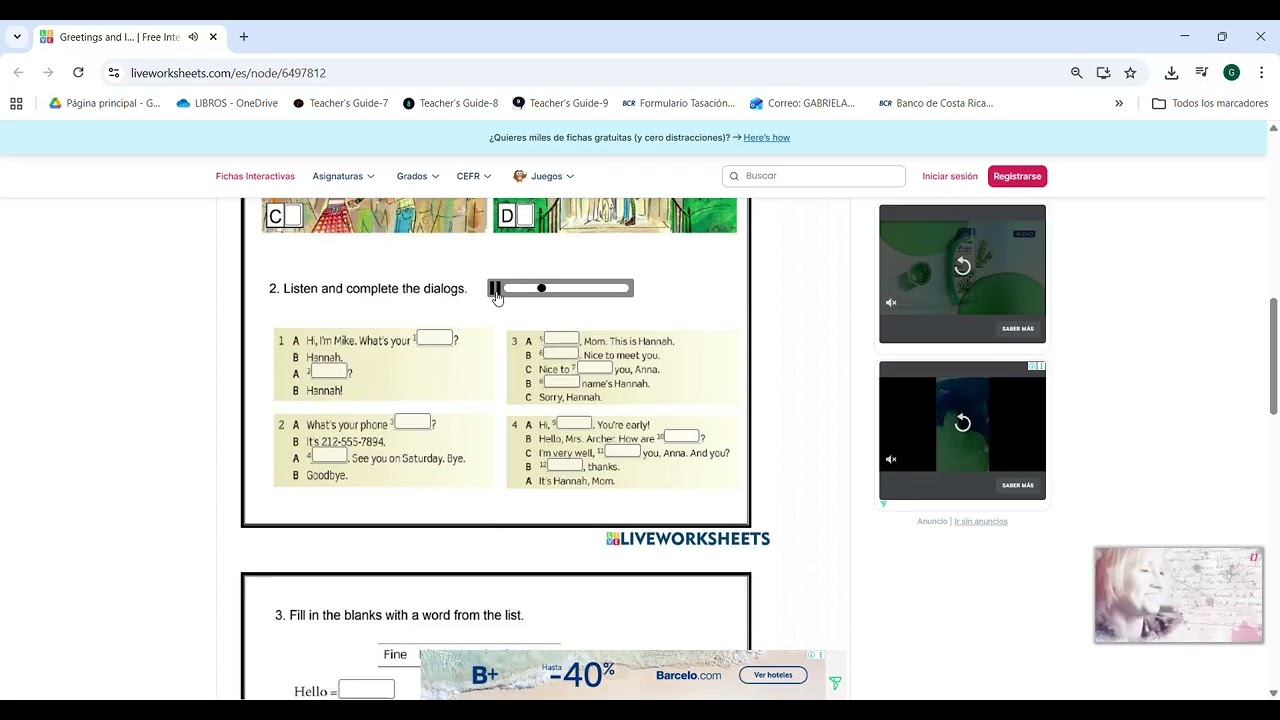Mute the tab audio speaker icon
The height and width of the screenshot is (720, 1280).
(193, 37)
